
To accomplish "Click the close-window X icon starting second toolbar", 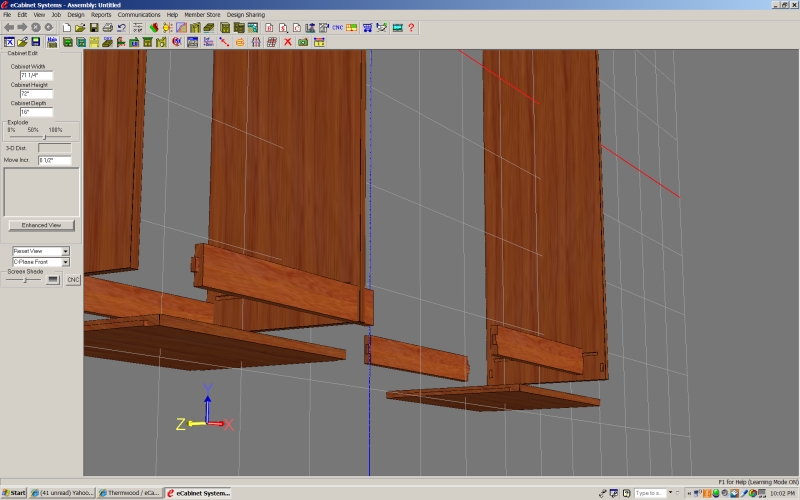I will click(x=9, y=42).
